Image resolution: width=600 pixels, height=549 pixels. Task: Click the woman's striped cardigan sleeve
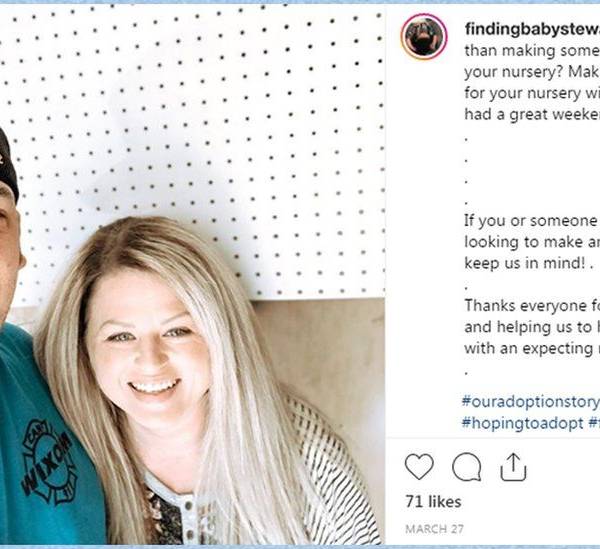[330, 470]
